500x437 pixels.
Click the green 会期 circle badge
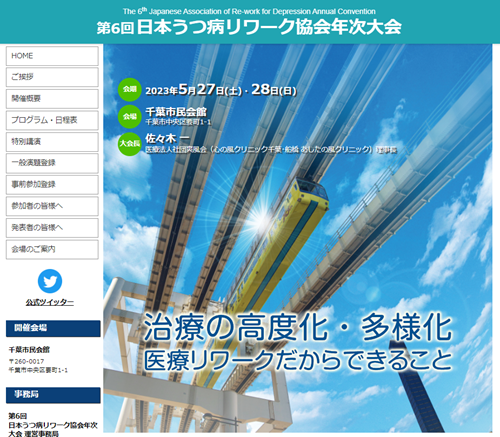pyautogui.click(x=130, y=89)
